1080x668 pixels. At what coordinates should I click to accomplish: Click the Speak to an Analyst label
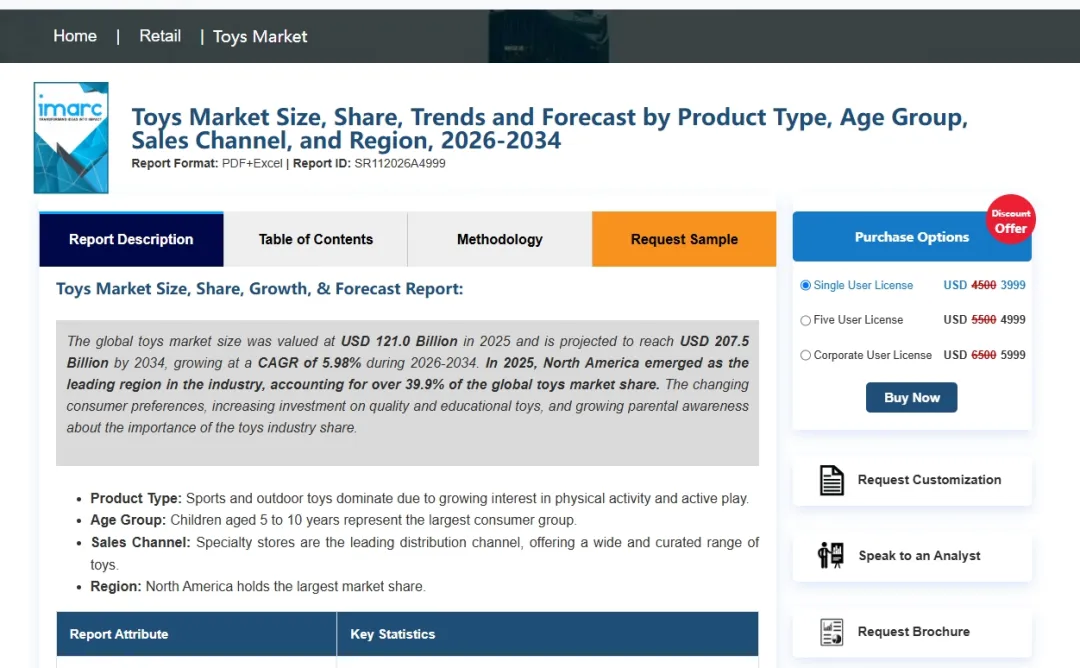click(x=919, y=556)
